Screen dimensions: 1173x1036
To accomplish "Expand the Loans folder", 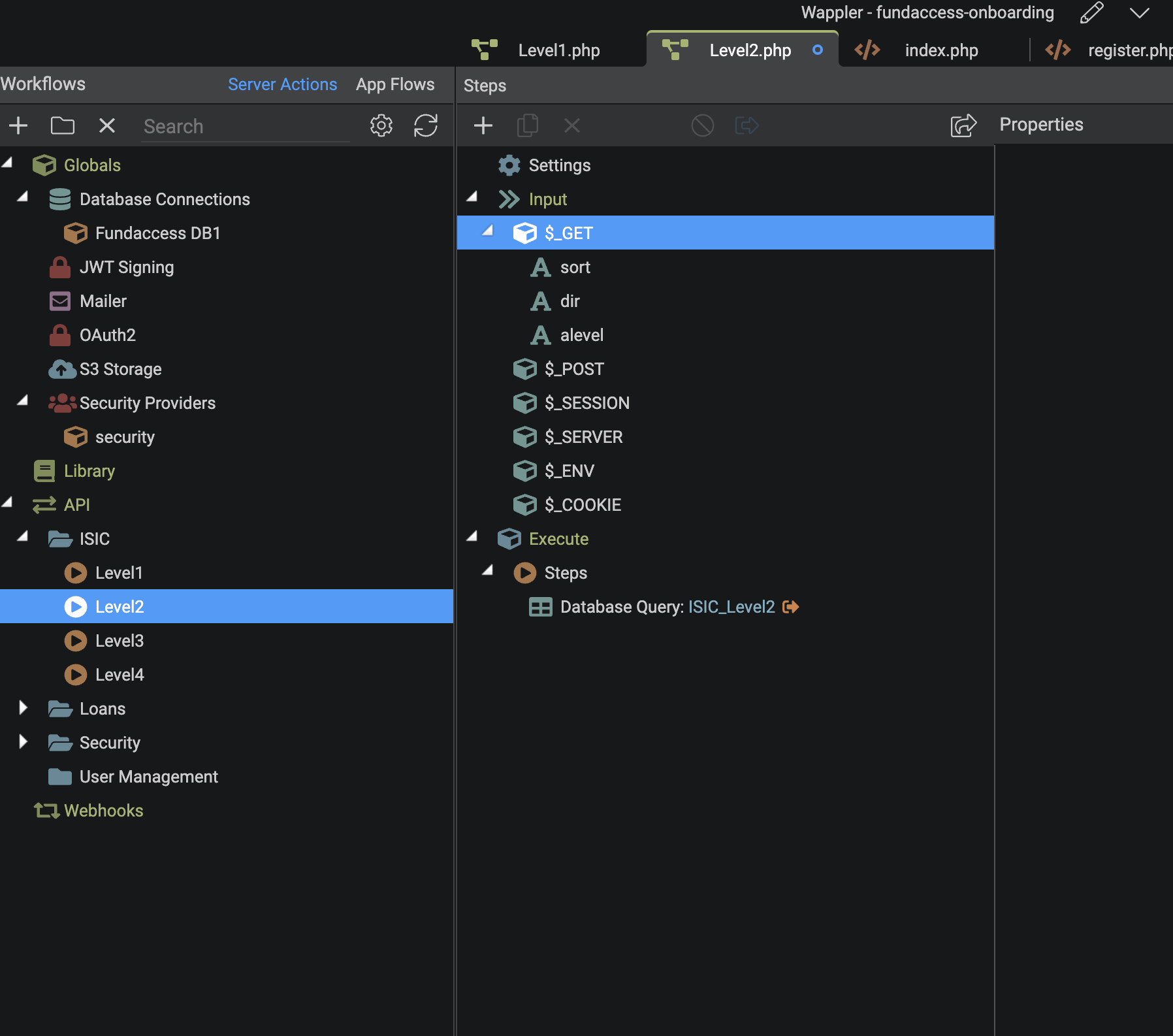I will pos(24,708).
